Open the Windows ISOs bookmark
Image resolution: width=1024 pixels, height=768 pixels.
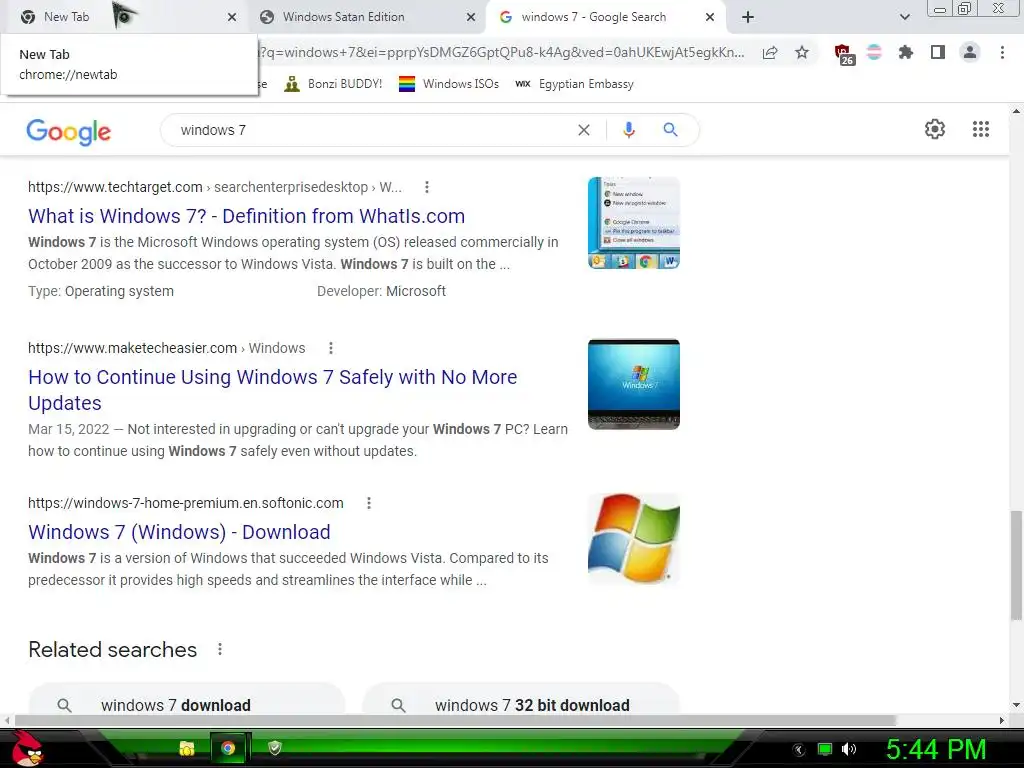(449, 84)
